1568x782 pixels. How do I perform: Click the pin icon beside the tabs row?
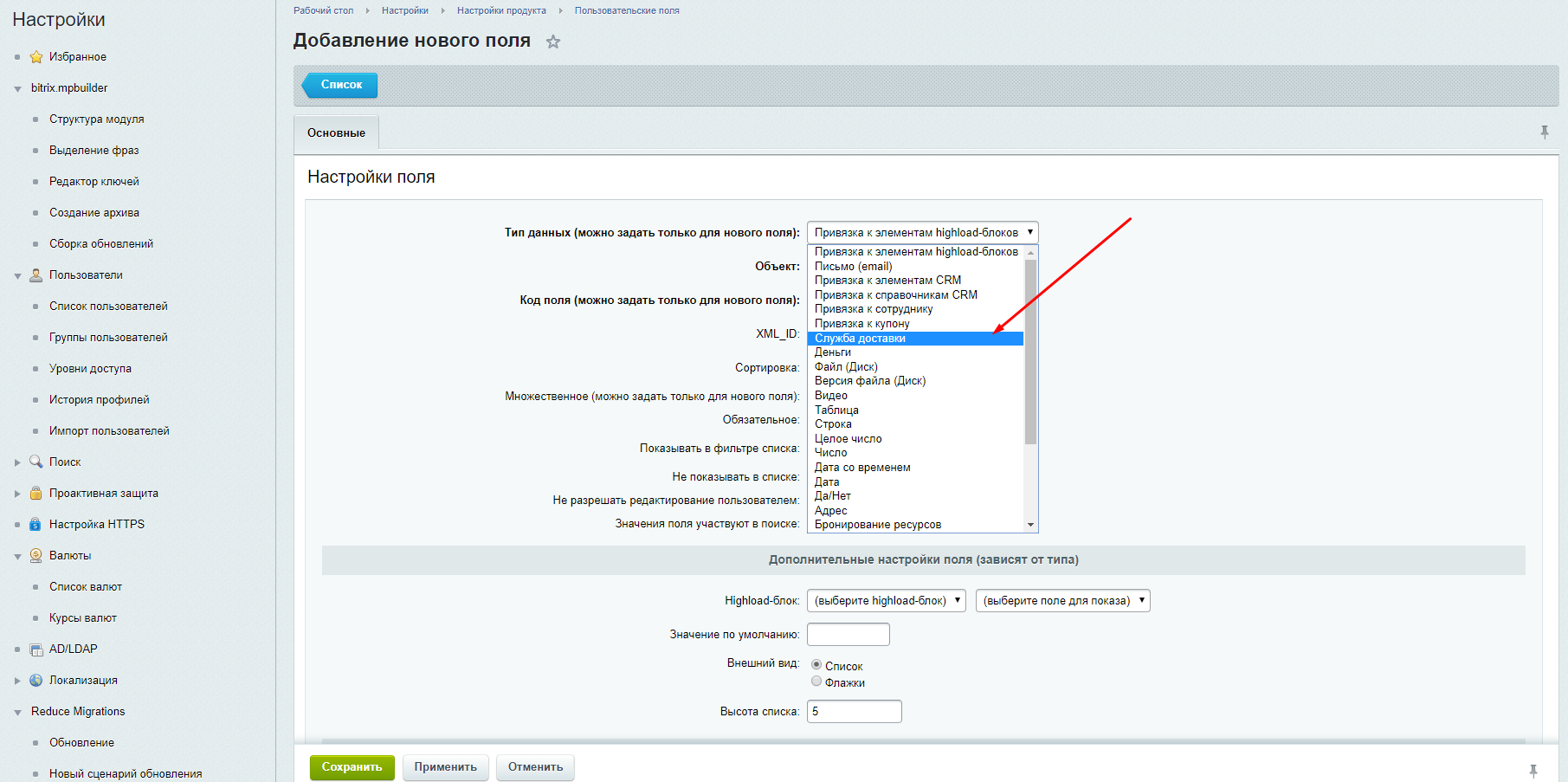click(x=1544, y=132)
